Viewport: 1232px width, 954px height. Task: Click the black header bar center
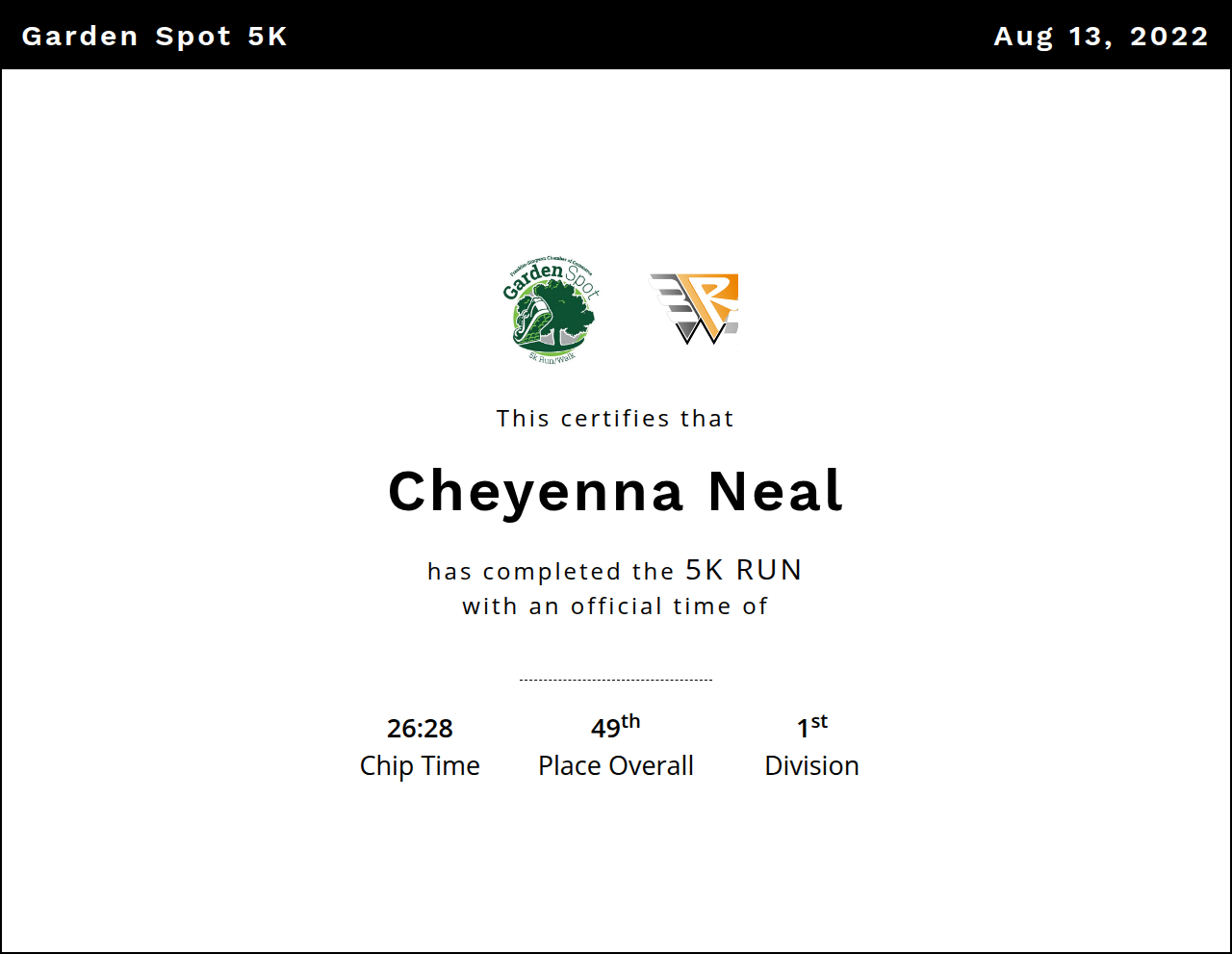[616, 36]
